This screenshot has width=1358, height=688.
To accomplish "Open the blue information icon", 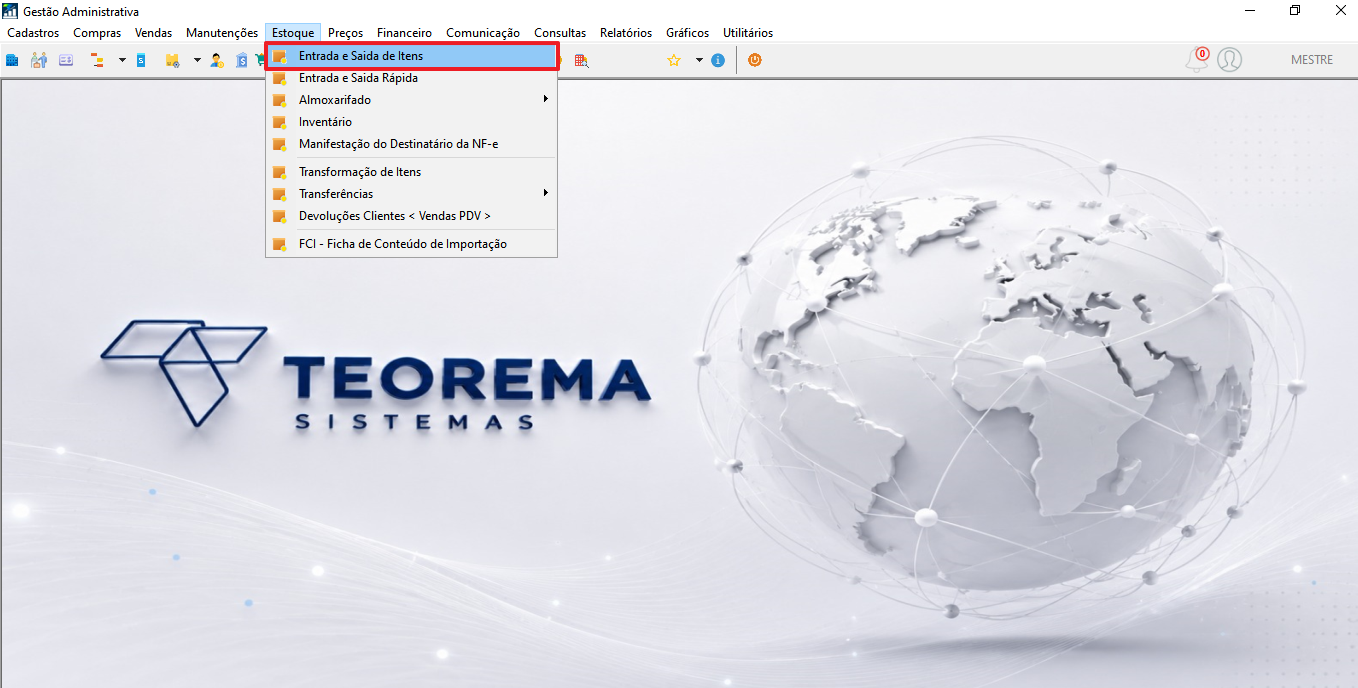I will tap(718, 60).
